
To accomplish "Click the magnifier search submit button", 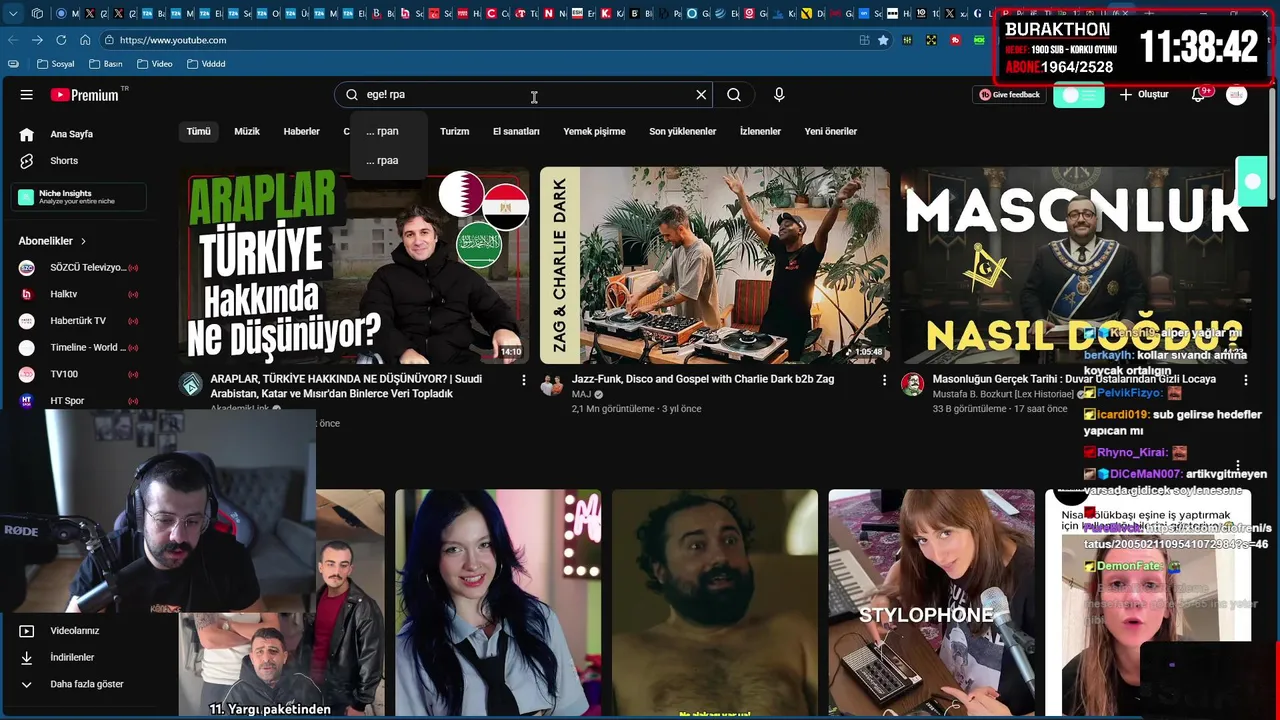I will (x=734, y=95).
